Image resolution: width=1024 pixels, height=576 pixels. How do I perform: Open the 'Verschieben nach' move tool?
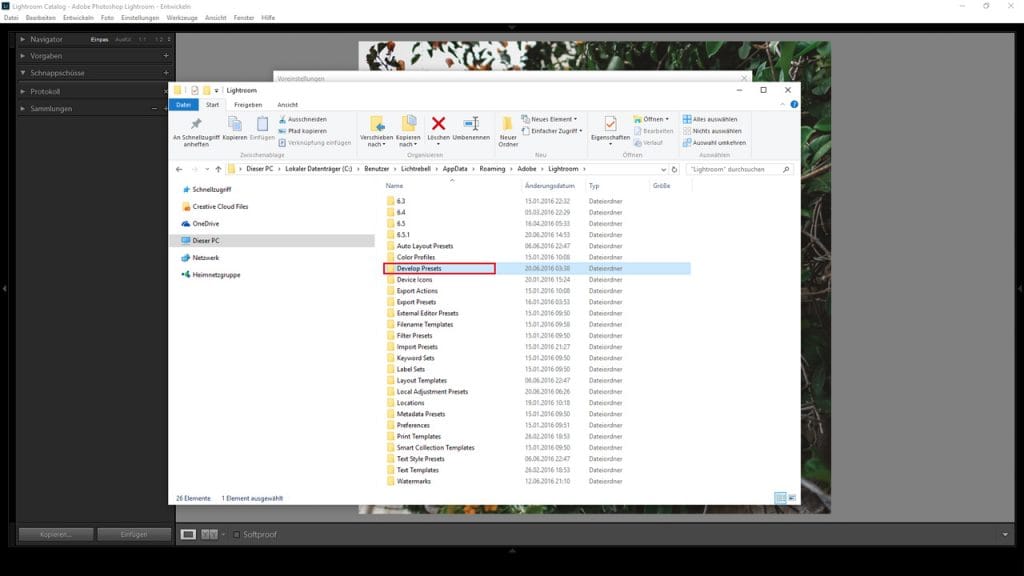click(x=376, y=131)
